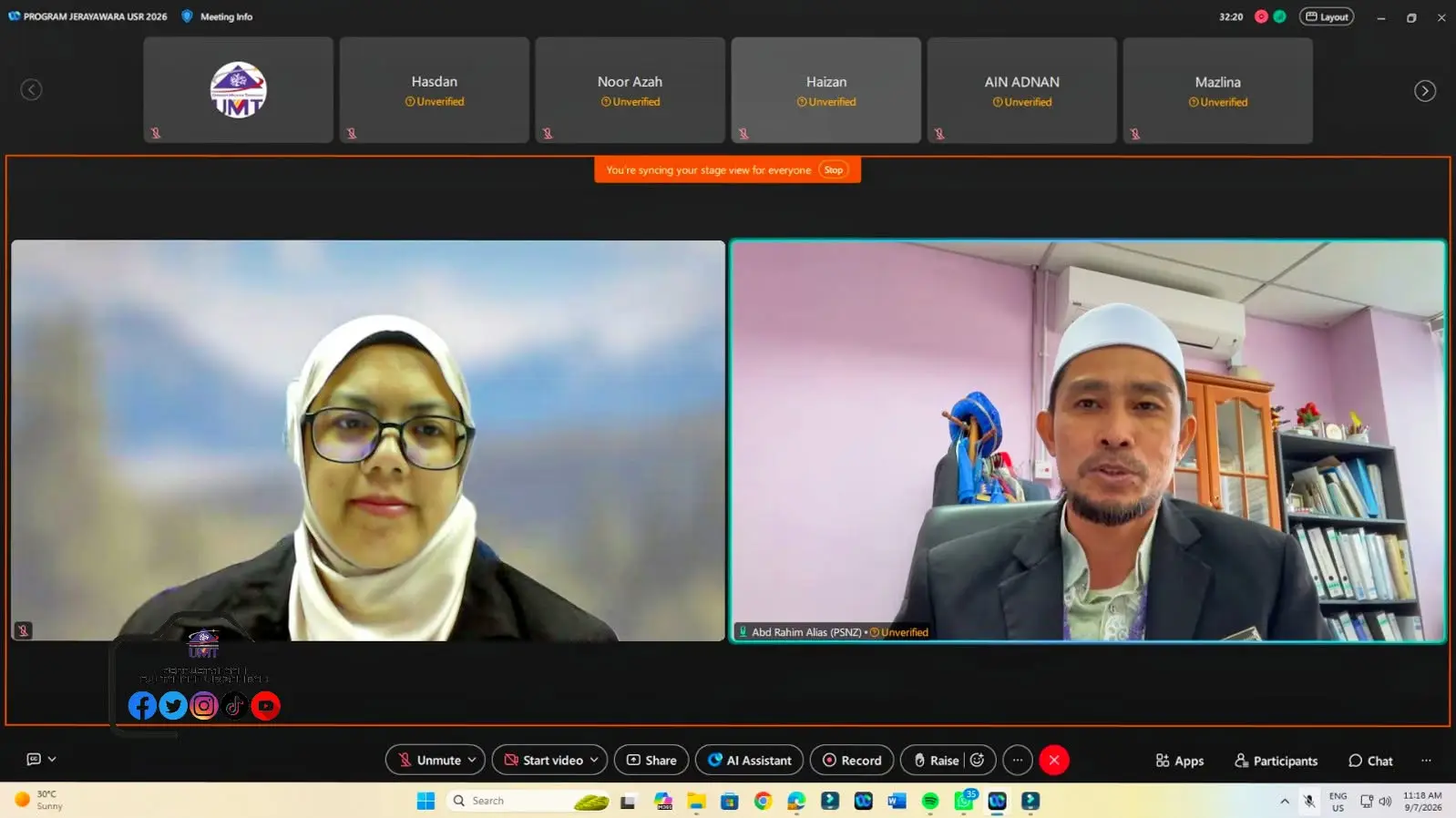Start video camera

[x=544, y=760]
